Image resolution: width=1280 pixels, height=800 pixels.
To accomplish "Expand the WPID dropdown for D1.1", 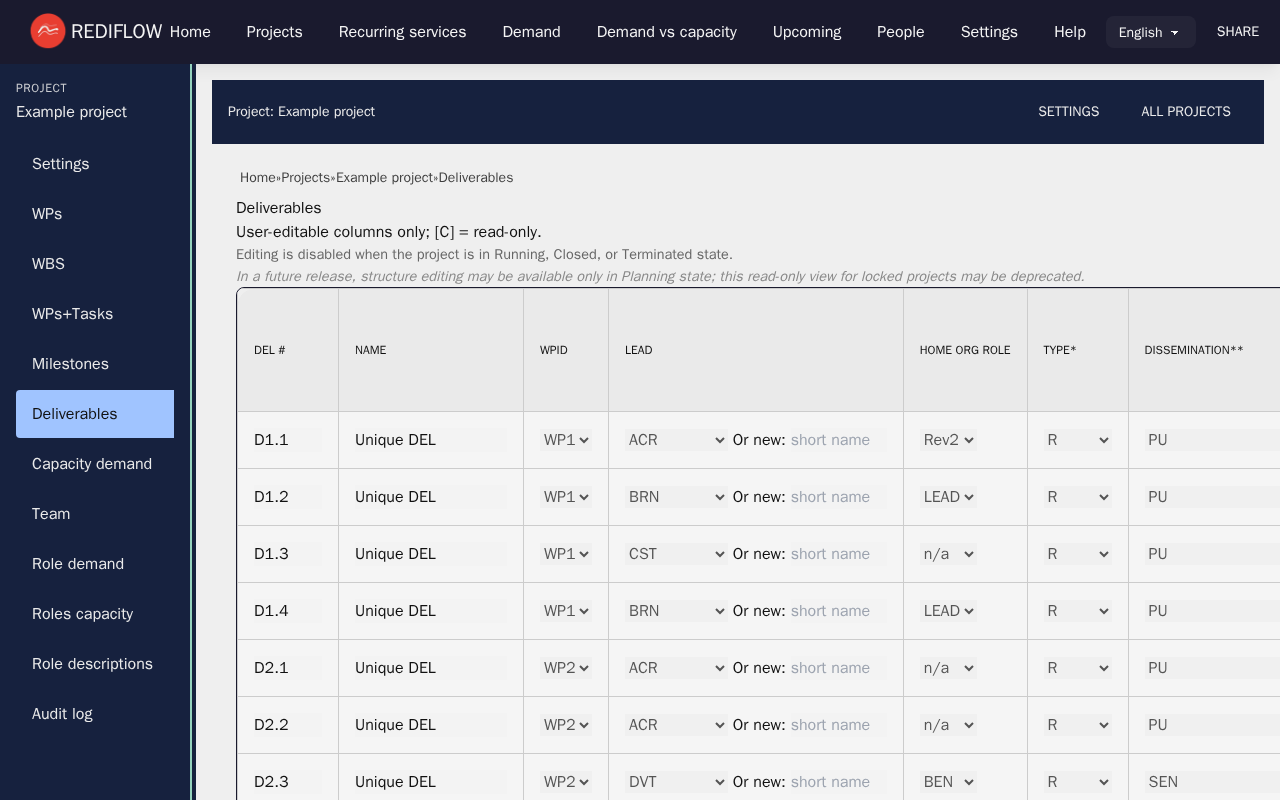I will coord(566,440).
